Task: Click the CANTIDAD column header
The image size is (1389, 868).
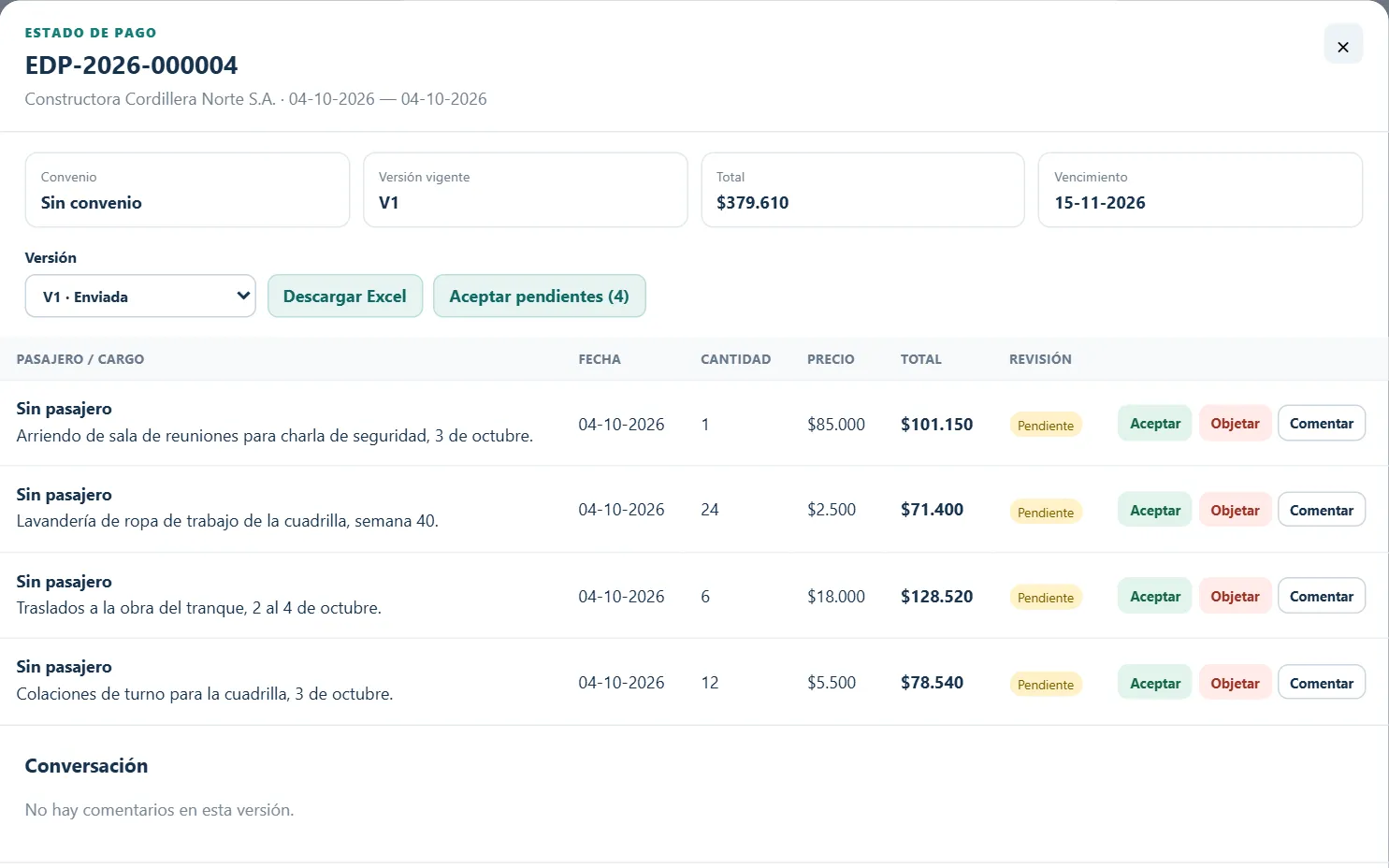Action: pos(736,359)
